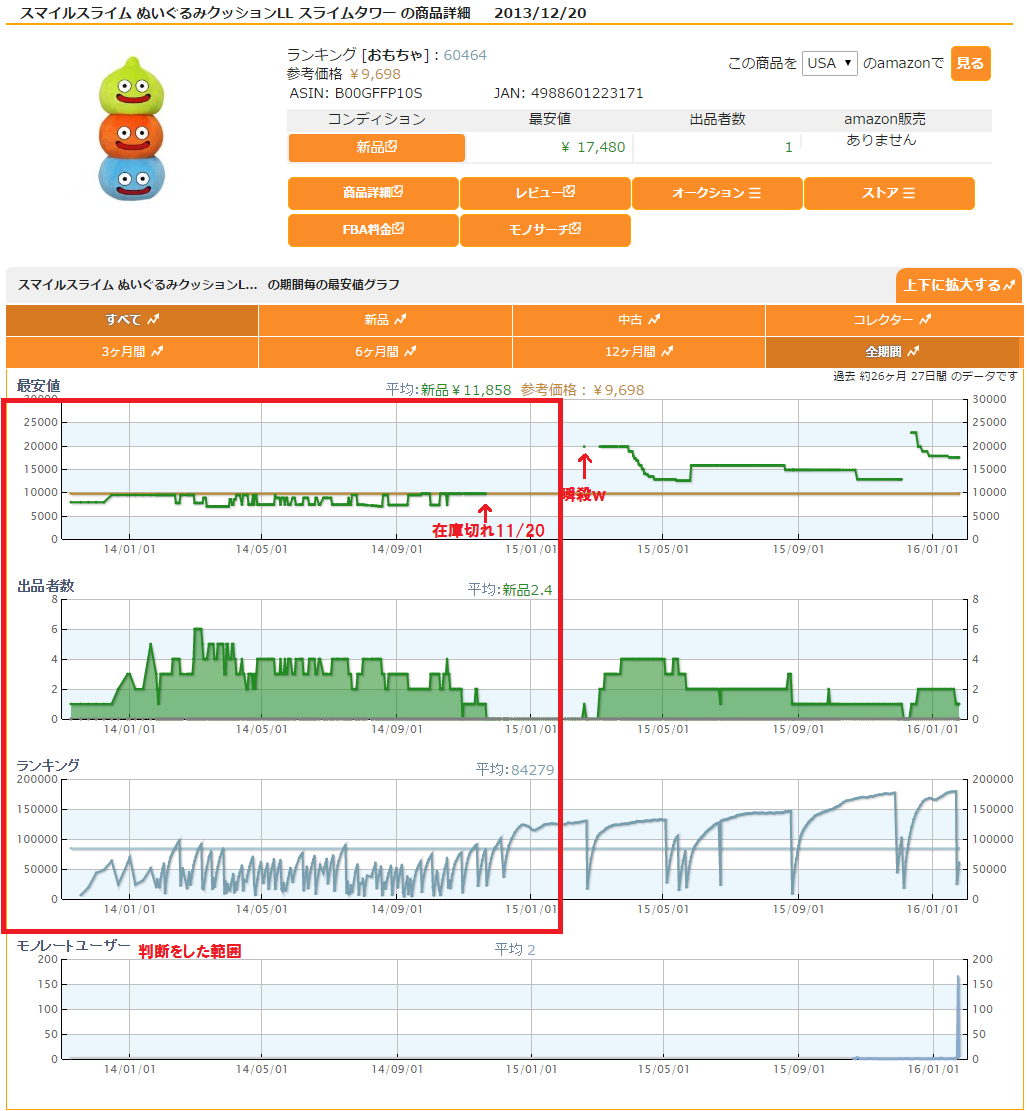Viewport: 1027px width, 1111px height.
Task: Click the amazon販売 column header
Action: click(885, 119)
